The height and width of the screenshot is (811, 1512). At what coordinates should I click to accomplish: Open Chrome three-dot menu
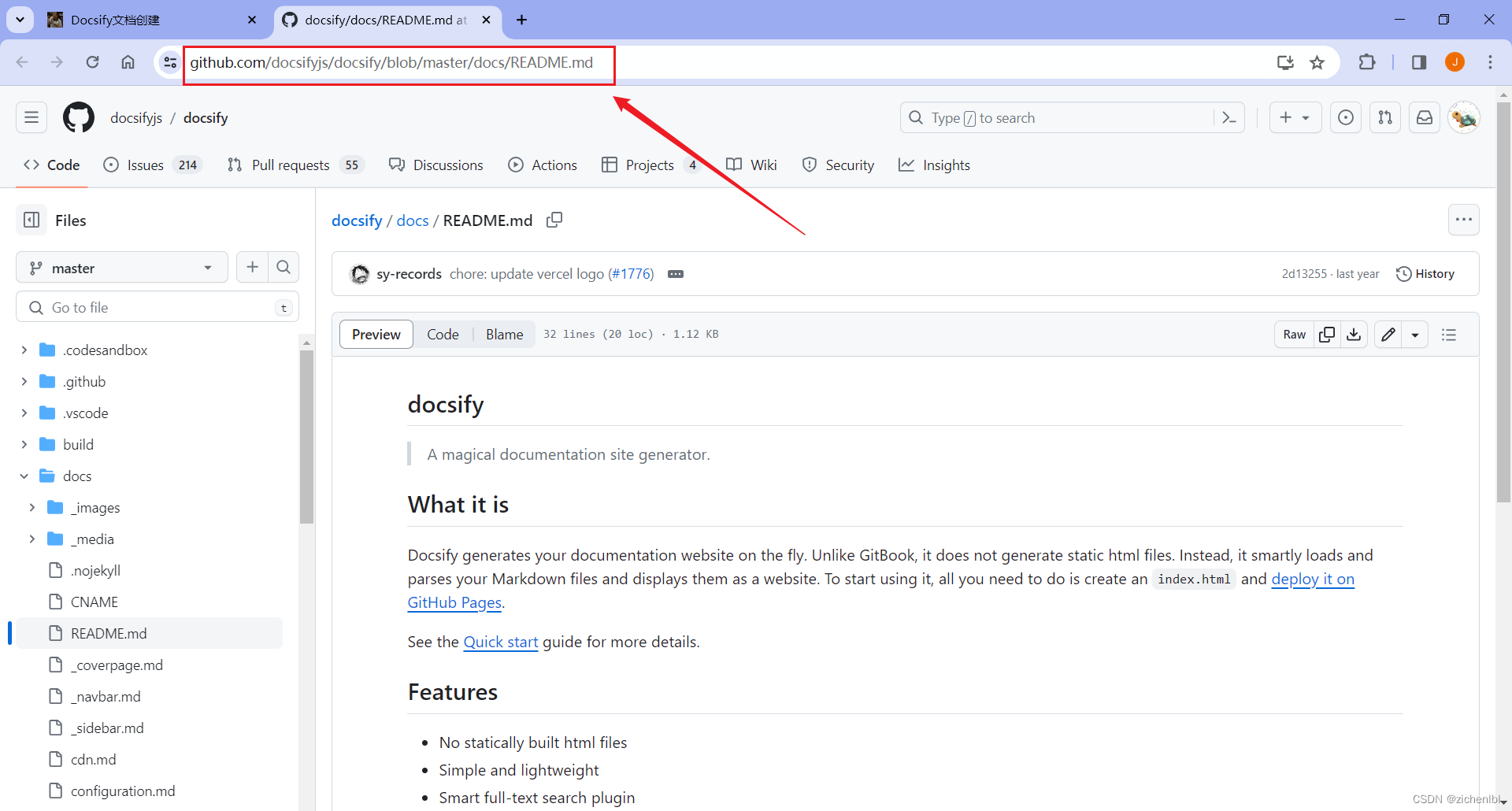pyautogui.click(x=1490, y=62)
